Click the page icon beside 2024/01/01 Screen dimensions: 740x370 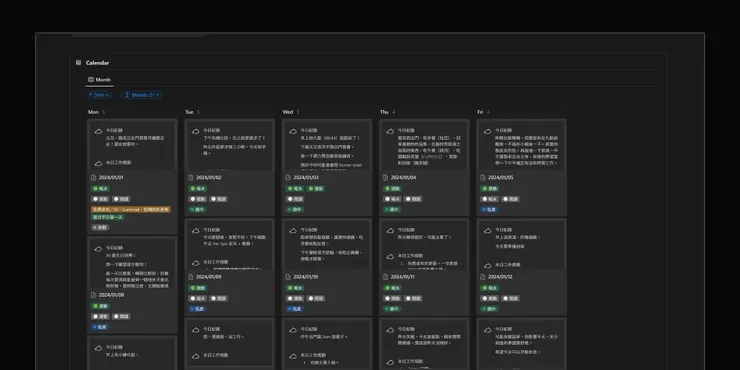[x=93, y=177]
